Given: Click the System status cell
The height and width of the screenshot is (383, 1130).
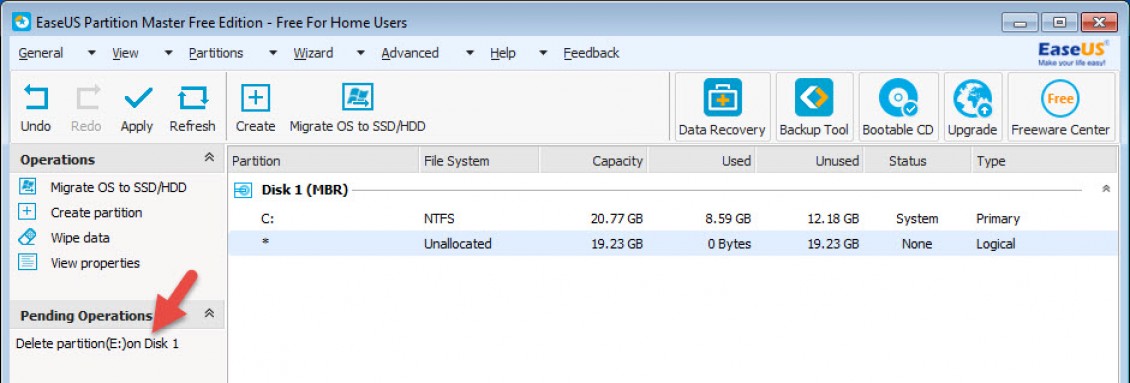Looking at the screenshot, I should (x=917, y=219).
